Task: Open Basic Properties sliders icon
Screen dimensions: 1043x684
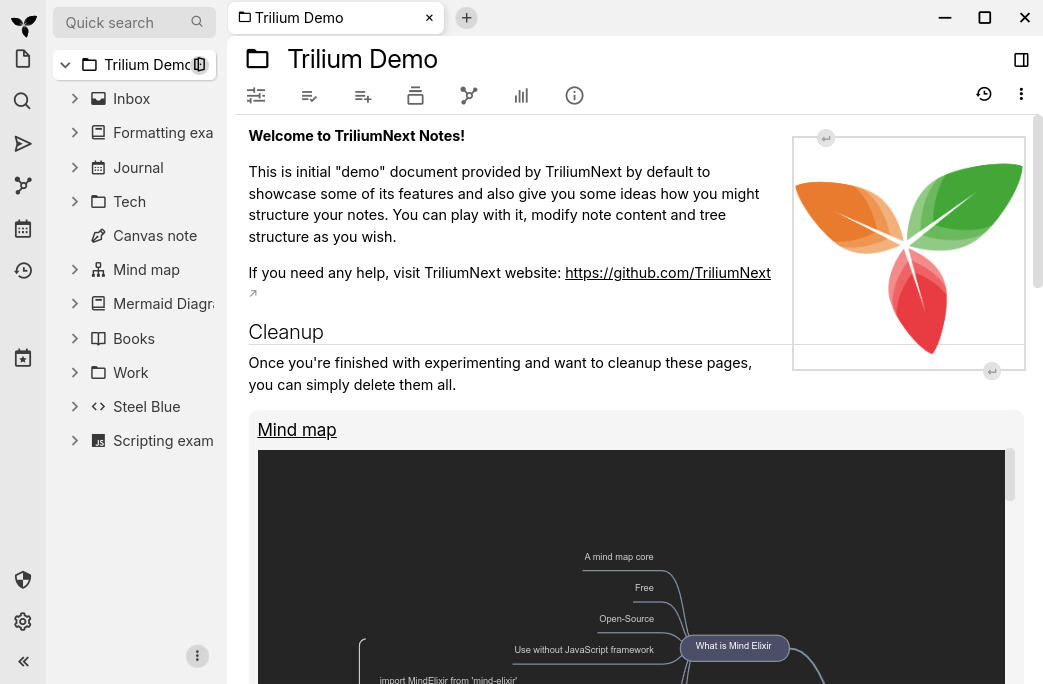Action: click(x=256, y=96)
